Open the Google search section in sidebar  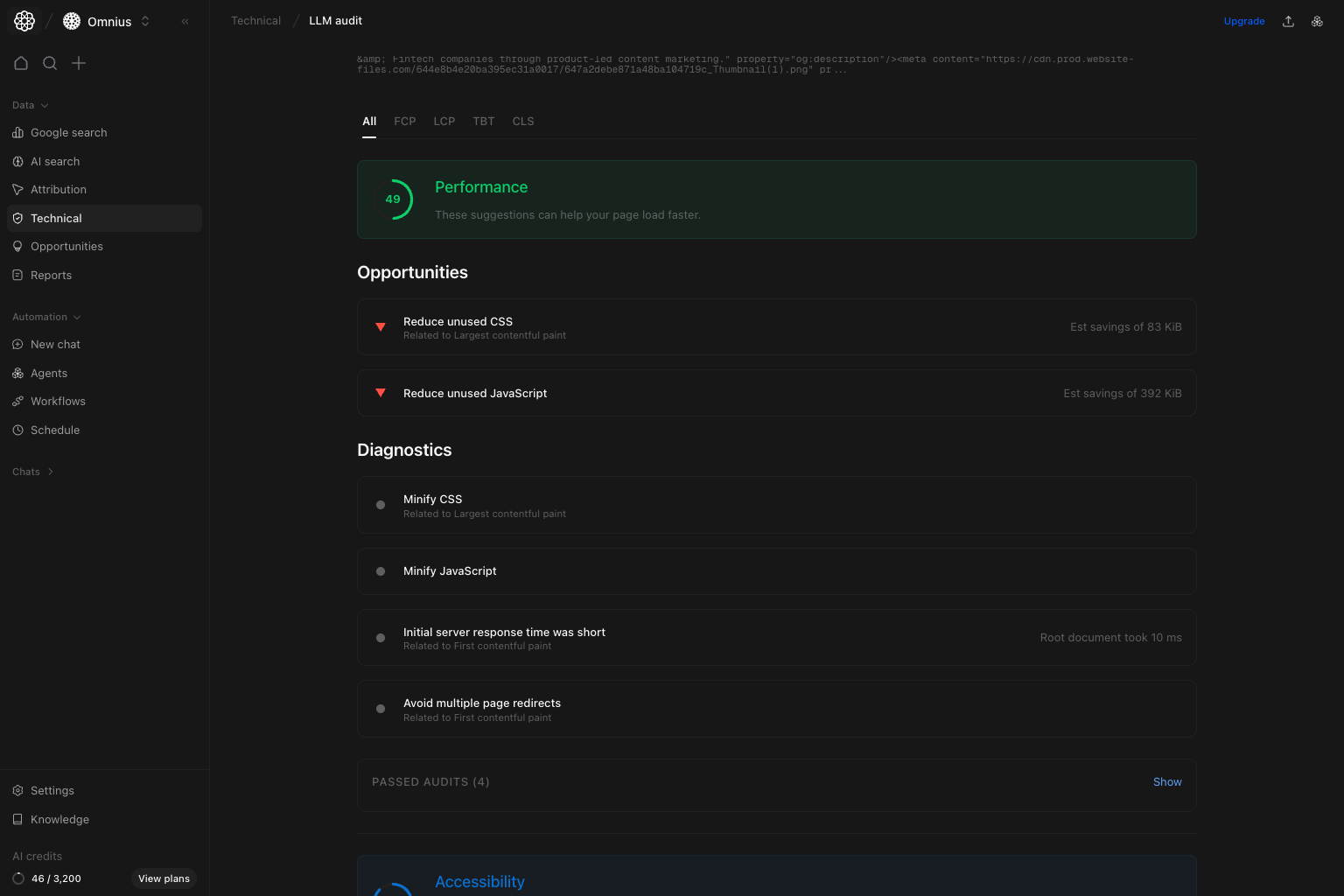pyautogui.click(x=68, y=132)
